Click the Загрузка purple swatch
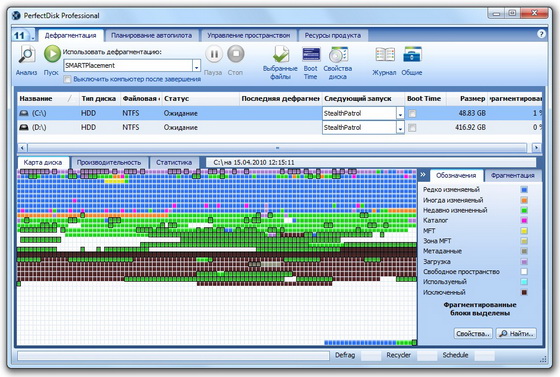Viewport: 560px width, 377px height. [x=524, y=262]
